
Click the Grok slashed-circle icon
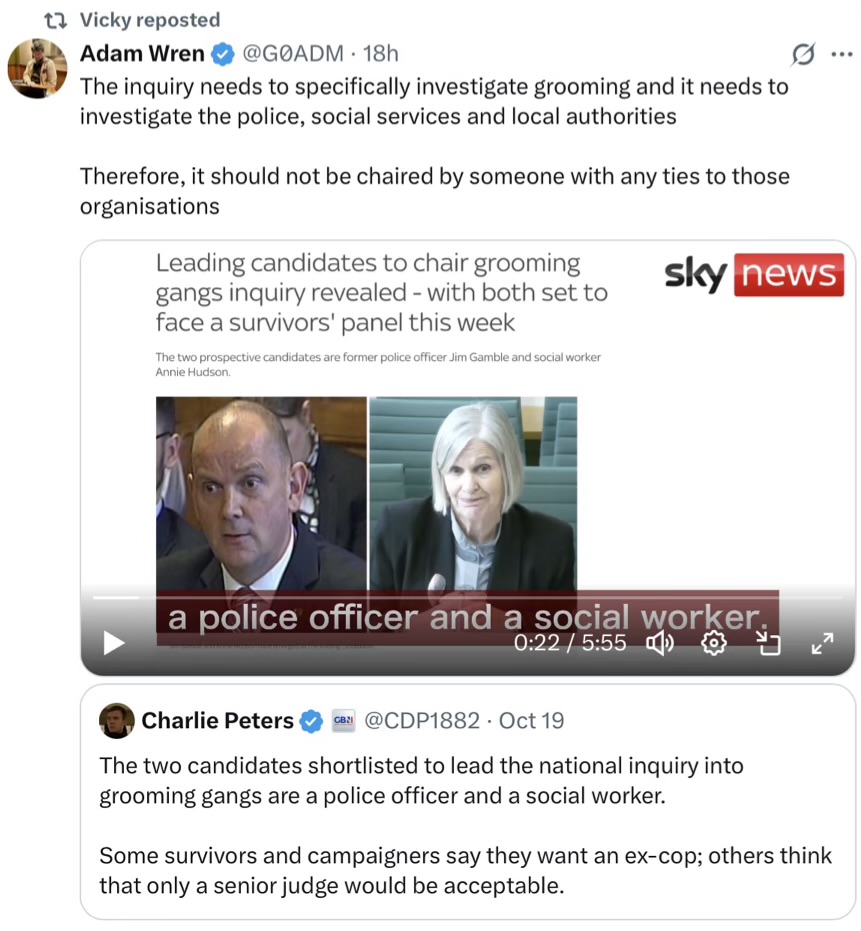click(x=803, y=55)
